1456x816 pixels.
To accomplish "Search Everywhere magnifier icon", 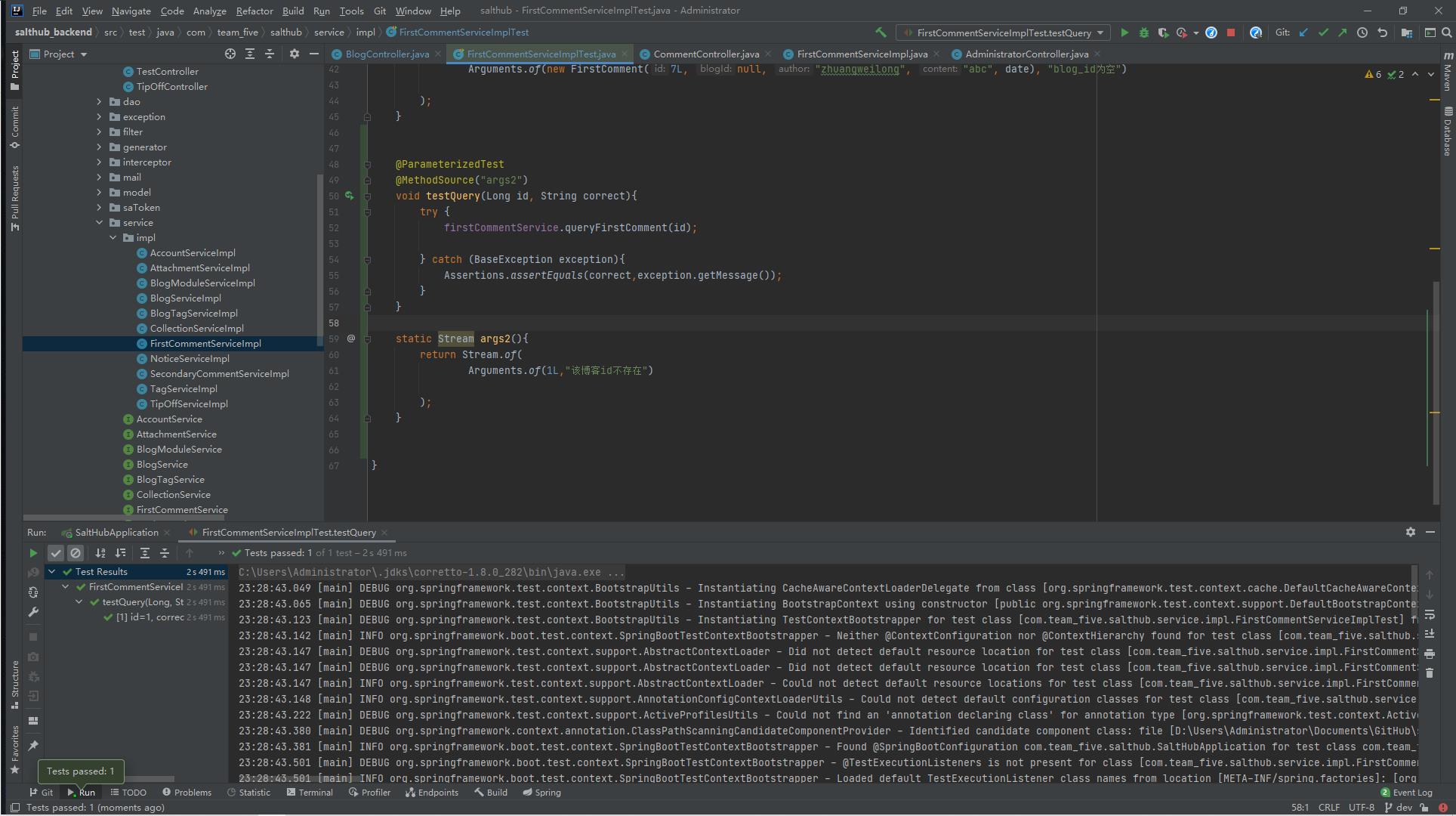I will pos(1447,32).
